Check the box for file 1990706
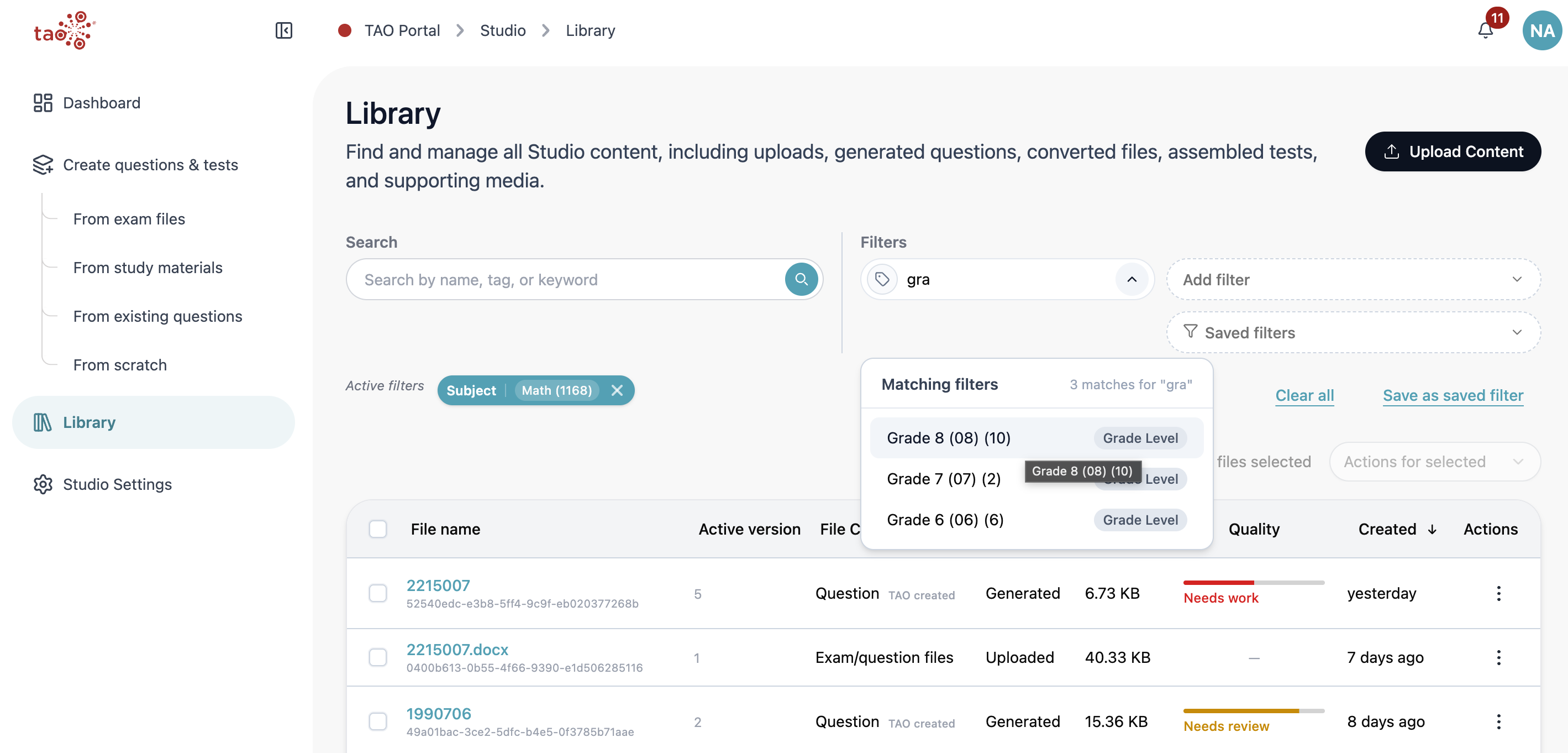The height and width of the screenshot is (753, 1568). pyautogui.click(x=378, y=722)
